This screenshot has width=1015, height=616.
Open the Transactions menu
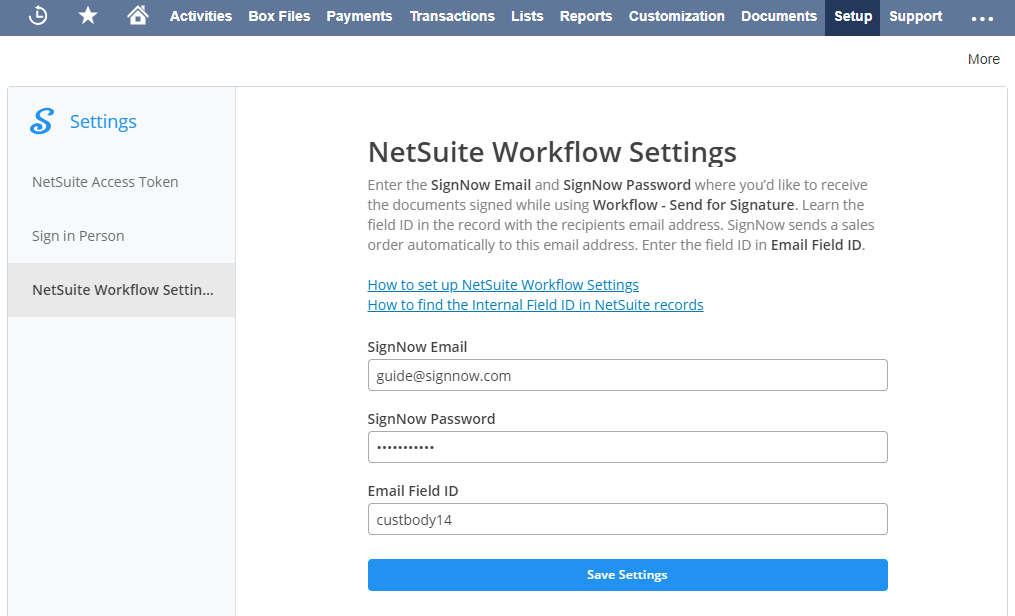[452, 16]
